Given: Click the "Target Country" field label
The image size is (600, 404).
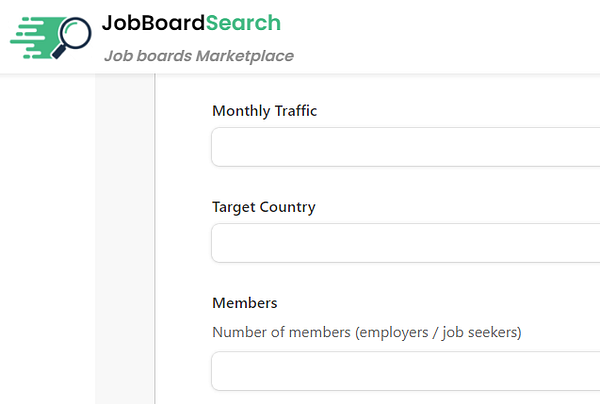Looking at the screenshot, I should (263, 207).
